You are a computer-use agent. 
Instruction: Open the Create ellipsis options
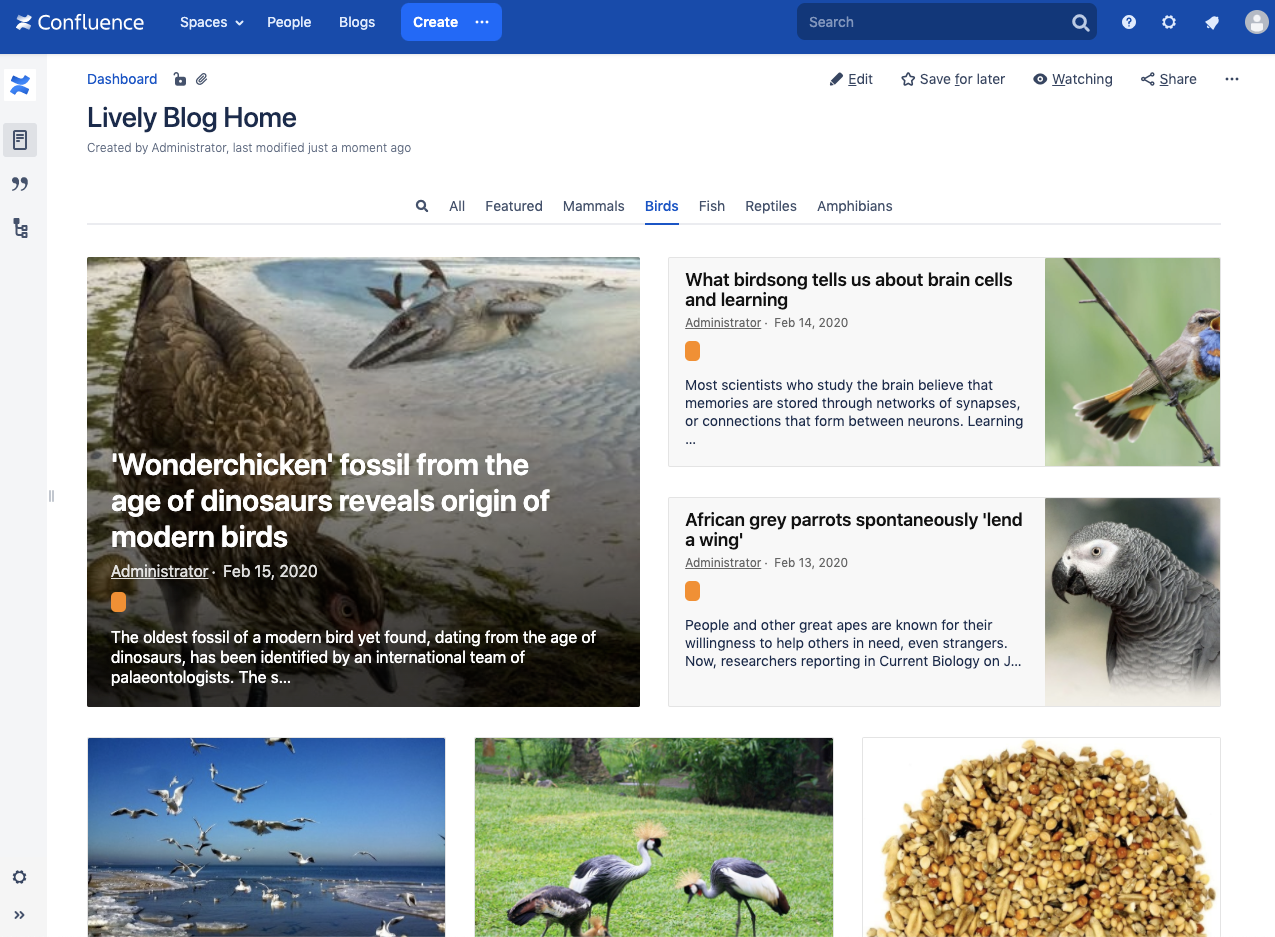[482, 22]
